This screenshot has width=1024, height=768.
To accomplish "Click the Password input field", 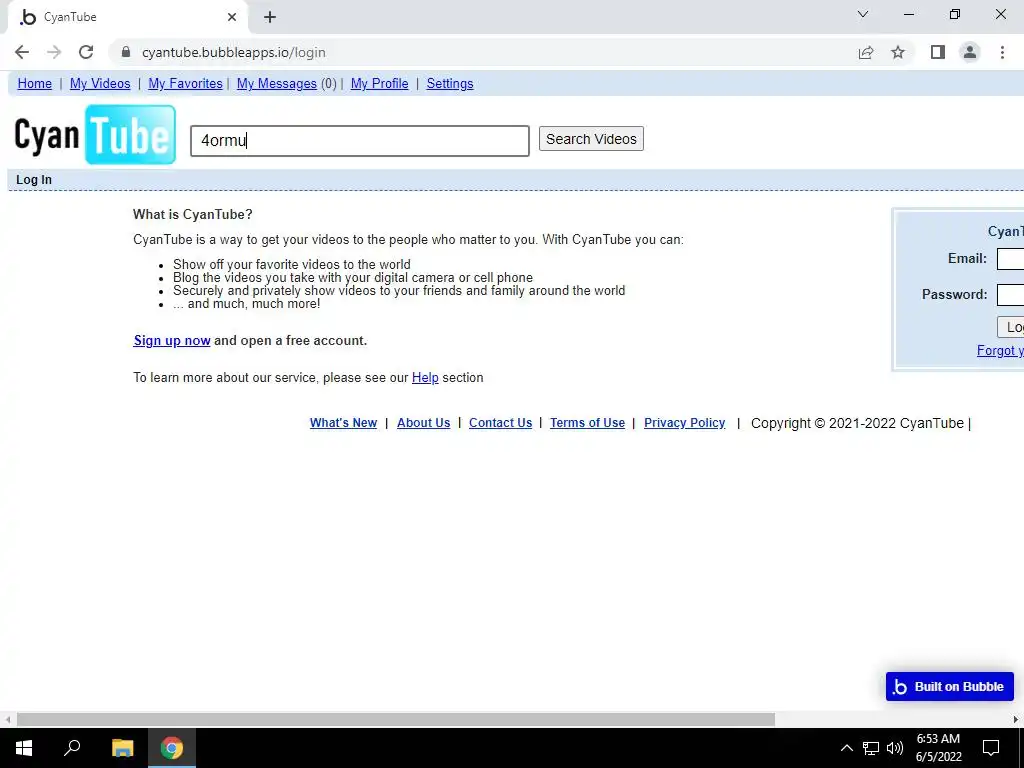I will (1010, 295).
